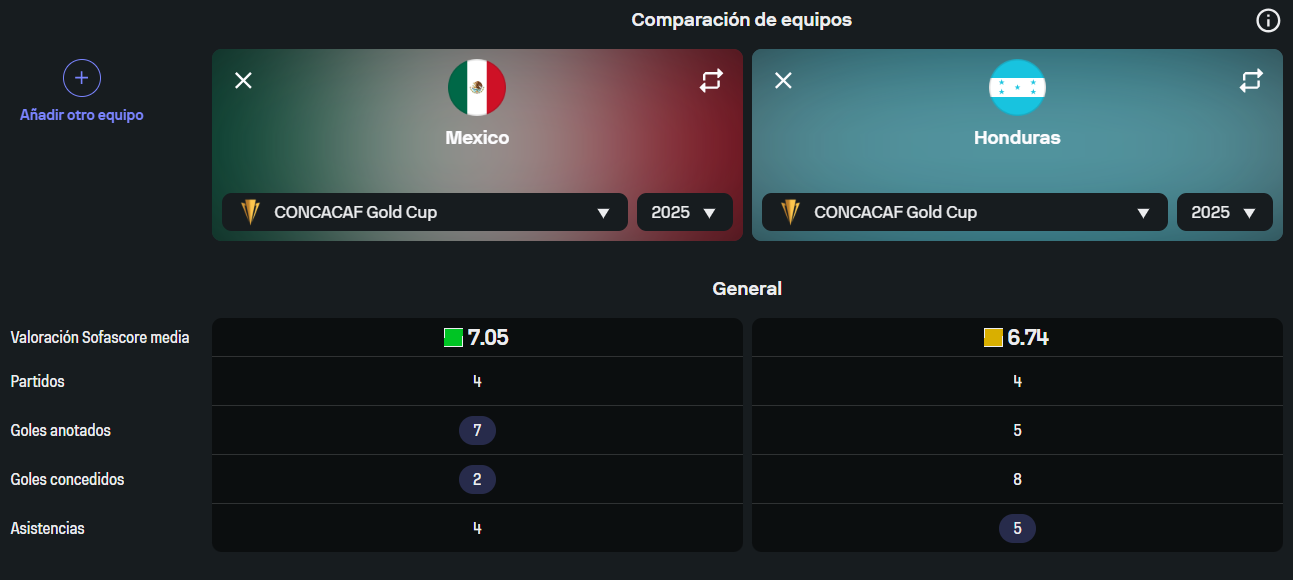Click the Mexico flag icon
1293x580 pixels.
(477, 88)
